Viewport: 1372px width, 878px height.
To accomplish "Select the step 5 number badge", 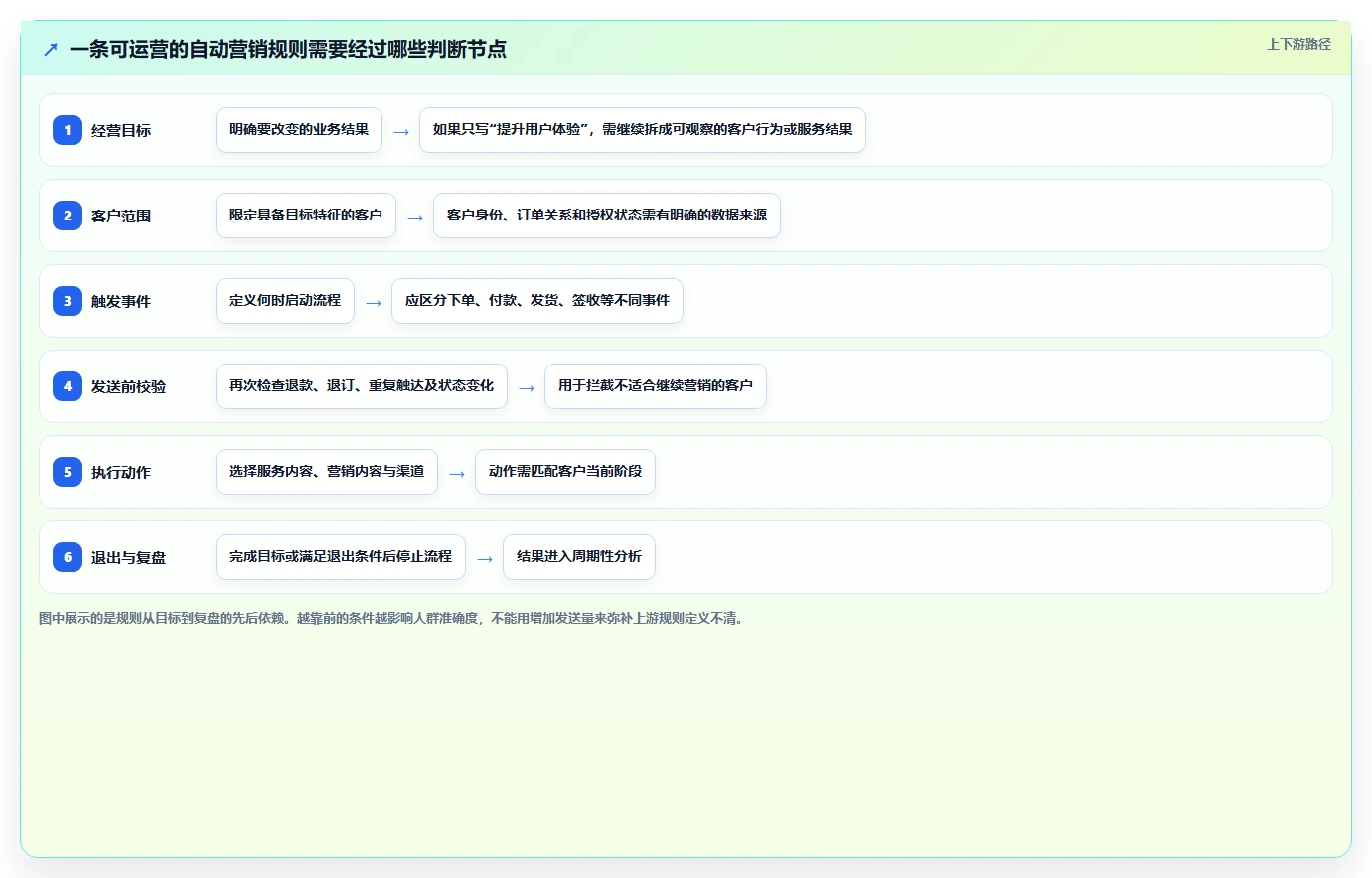I will pyautogui.click(x=68, y=472).
